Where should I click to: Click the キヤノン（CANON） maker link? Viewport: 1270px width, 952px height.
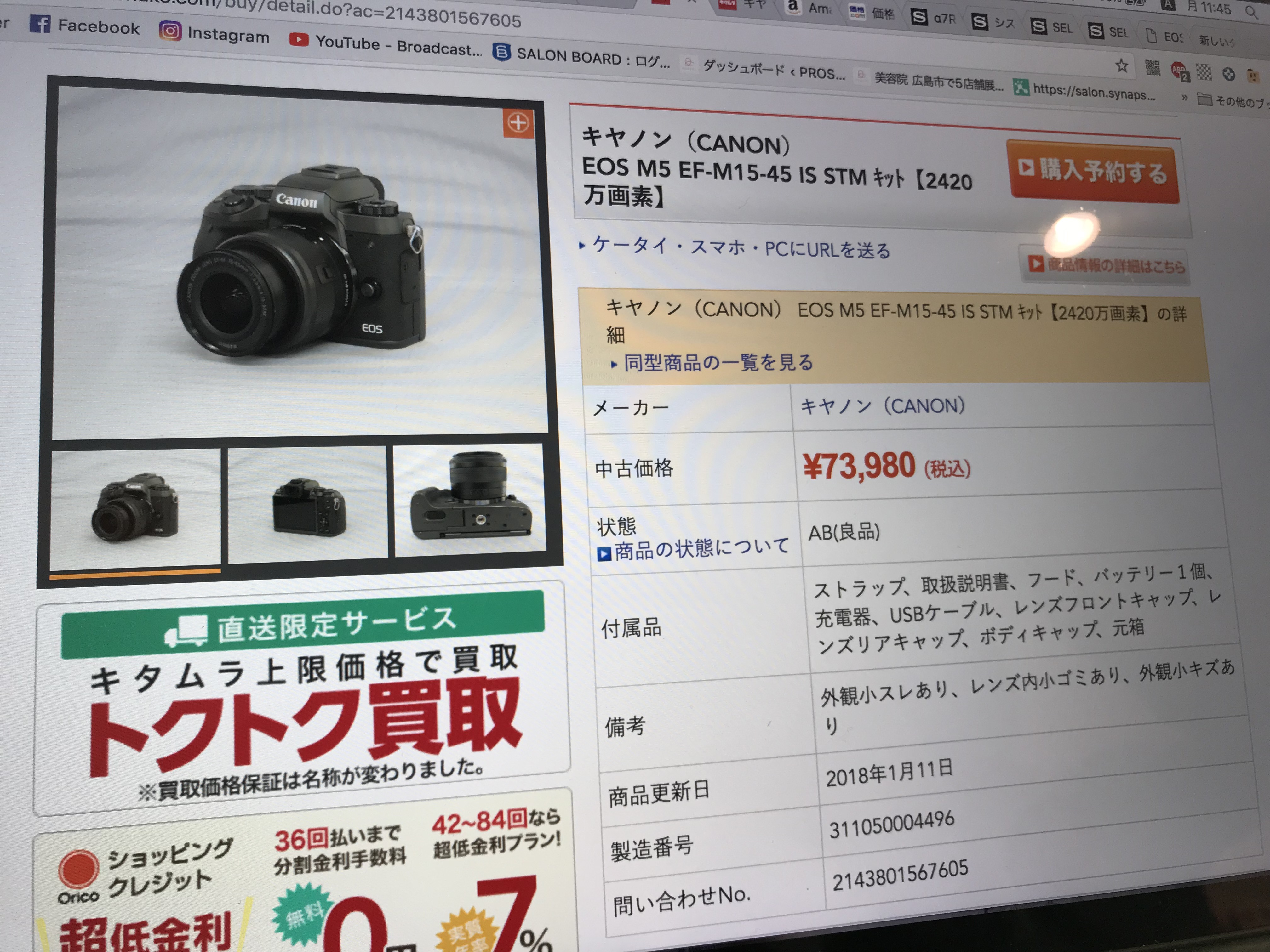tap(883, 406)
